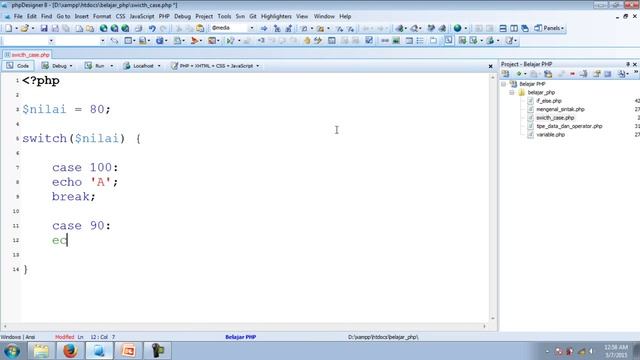Image resolution: width=640 pixels, height=360 pixels.
Task: Click code line 'case 100:'
Action: click(85, 167)
